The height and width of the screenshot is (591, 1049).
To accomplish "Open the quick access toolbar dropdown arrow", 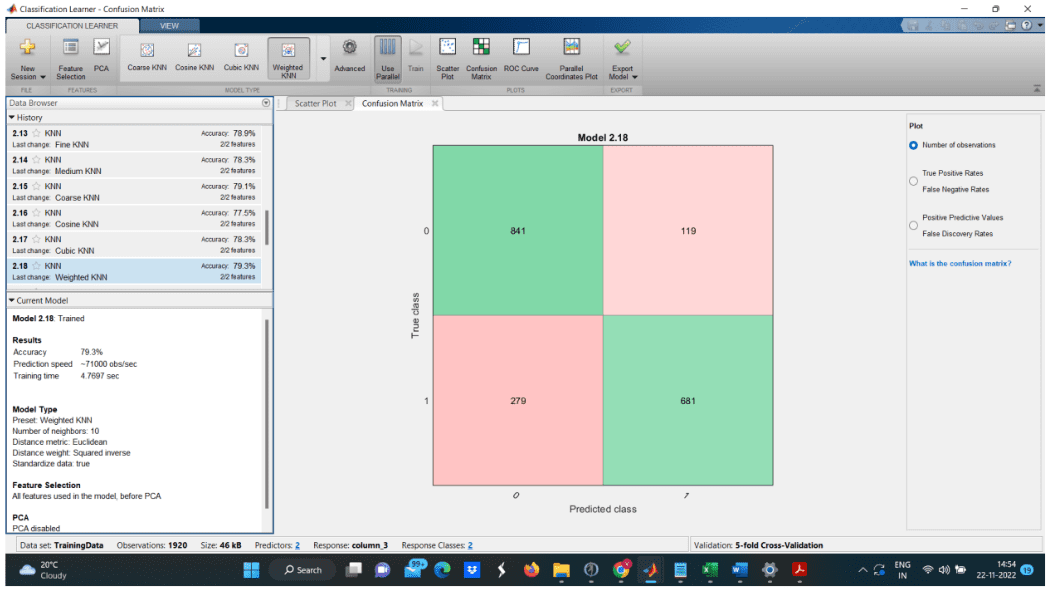I will pyautogui.click(x=1040, y=25).
